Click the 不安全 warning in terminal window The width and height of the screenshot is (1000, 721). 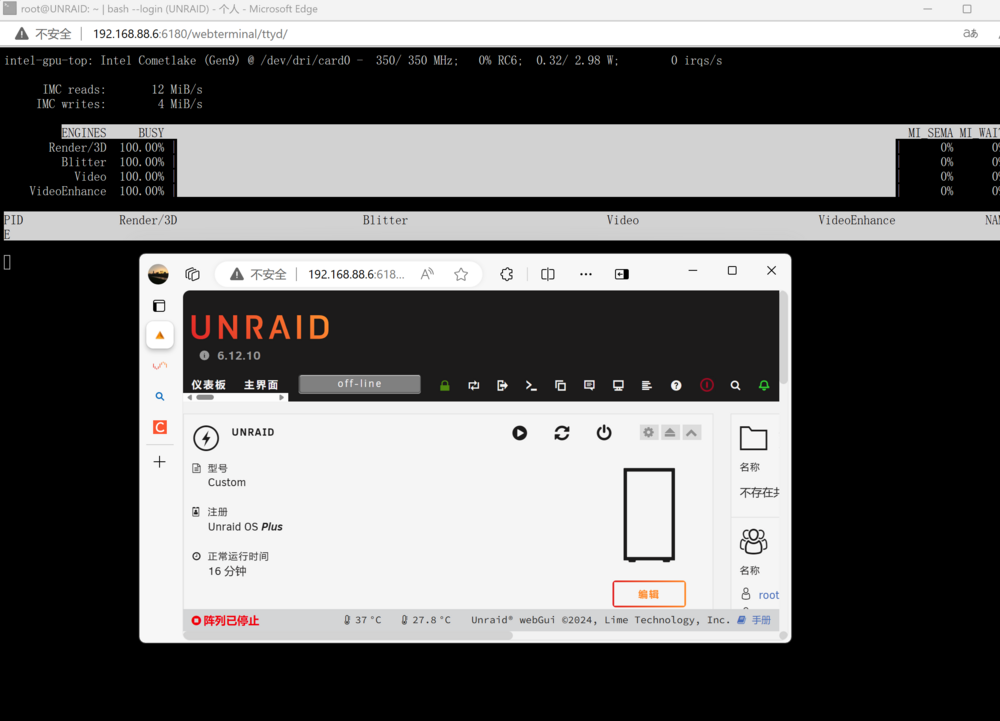tap(43, 34)
